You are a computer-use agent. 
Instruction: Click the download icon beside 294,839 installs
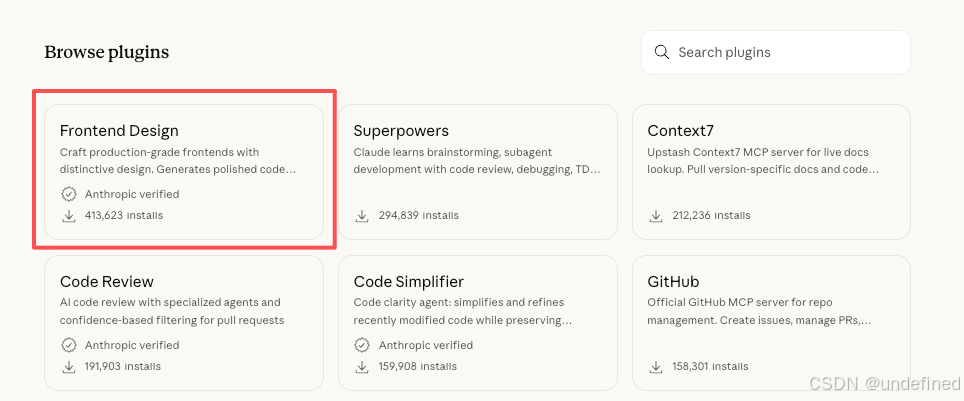[x=363, y=216]
